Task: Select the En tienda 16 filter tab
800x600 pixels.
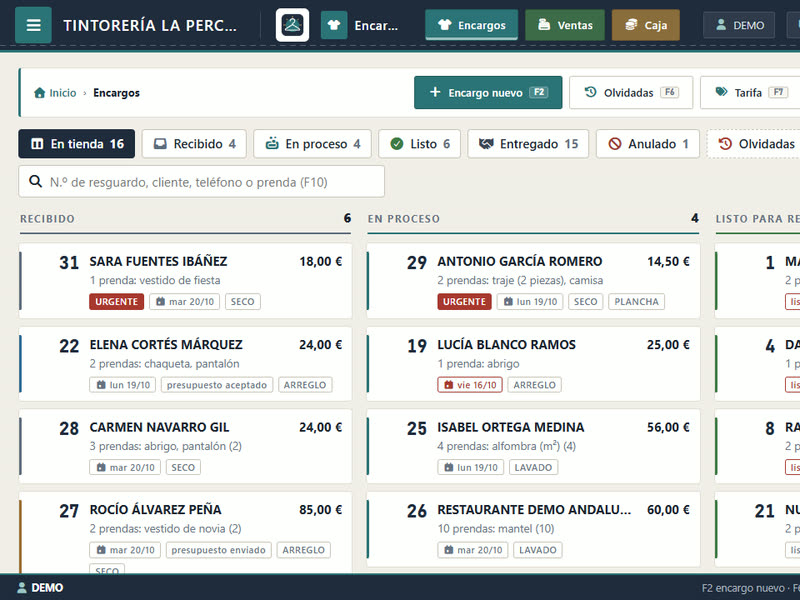Action: point(77,144)
